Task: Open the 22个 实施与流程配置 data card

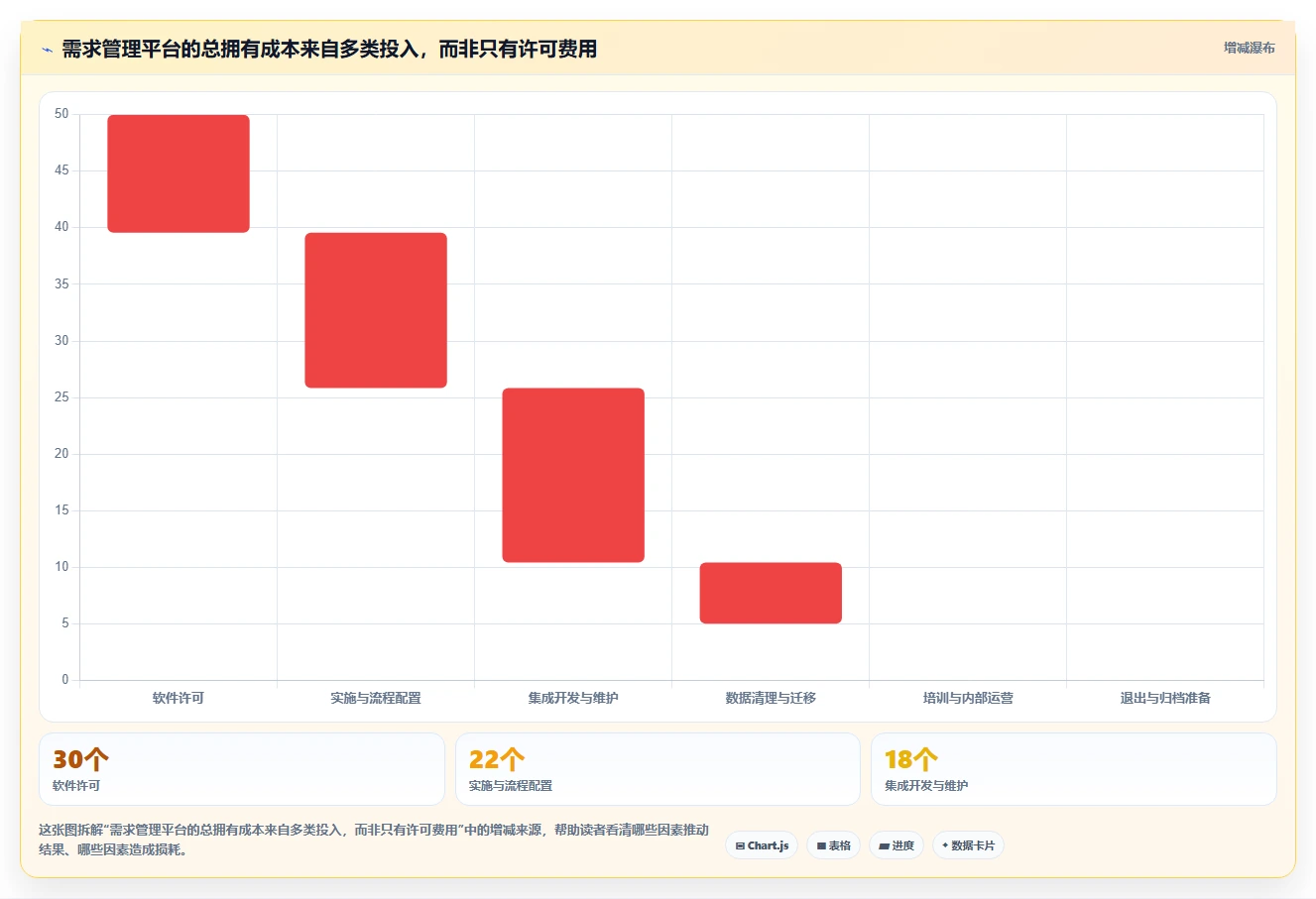Action: 658,769
